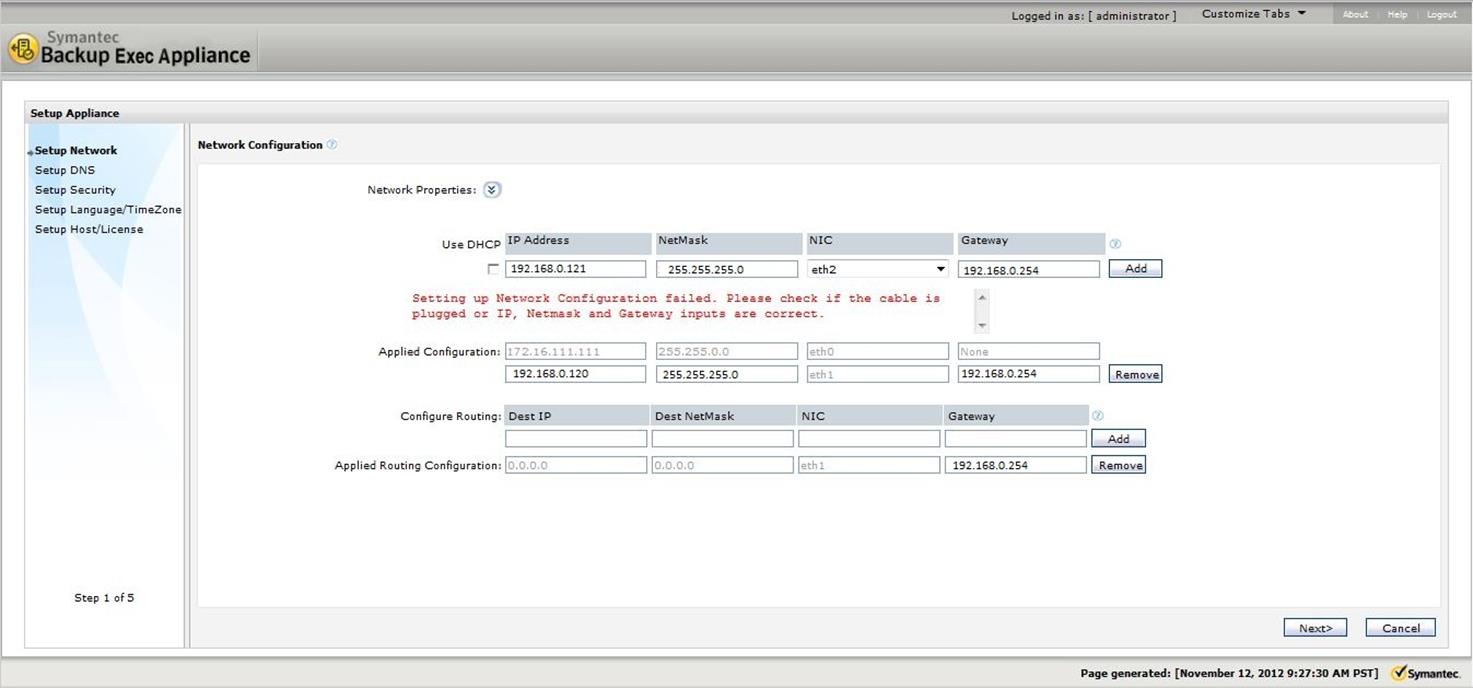This screenshot has width=1473, height=688.
Task: Click help icon beside Configure Routing Gateway
Action: tap(1097, 416)
